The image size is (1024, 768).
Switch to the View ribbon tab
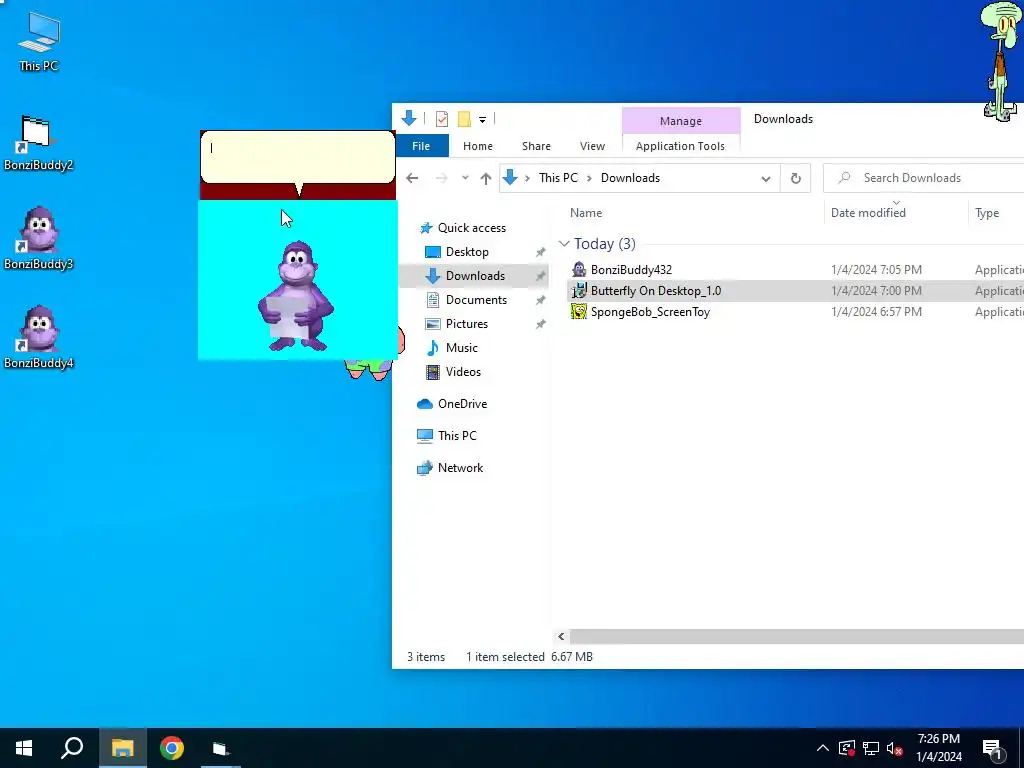[592, 146]
